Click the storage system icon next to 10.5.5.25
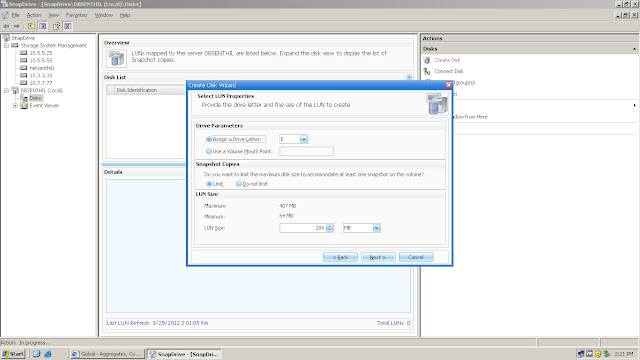Screen dimensions: 640x360 pos(24,53)
